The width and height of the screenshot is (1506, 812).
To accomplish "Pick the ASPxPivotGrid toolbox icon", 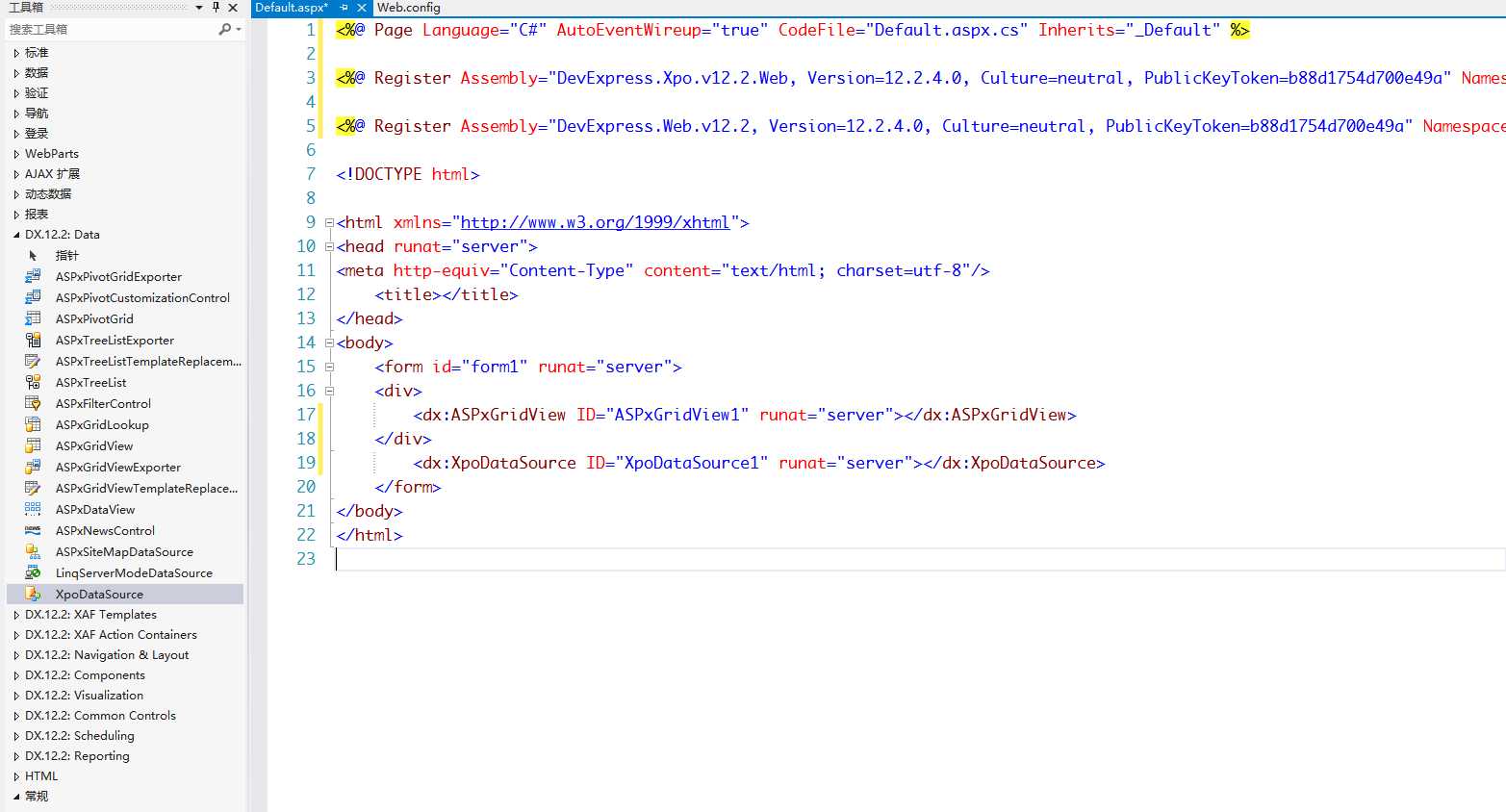I will click(33, 318).
